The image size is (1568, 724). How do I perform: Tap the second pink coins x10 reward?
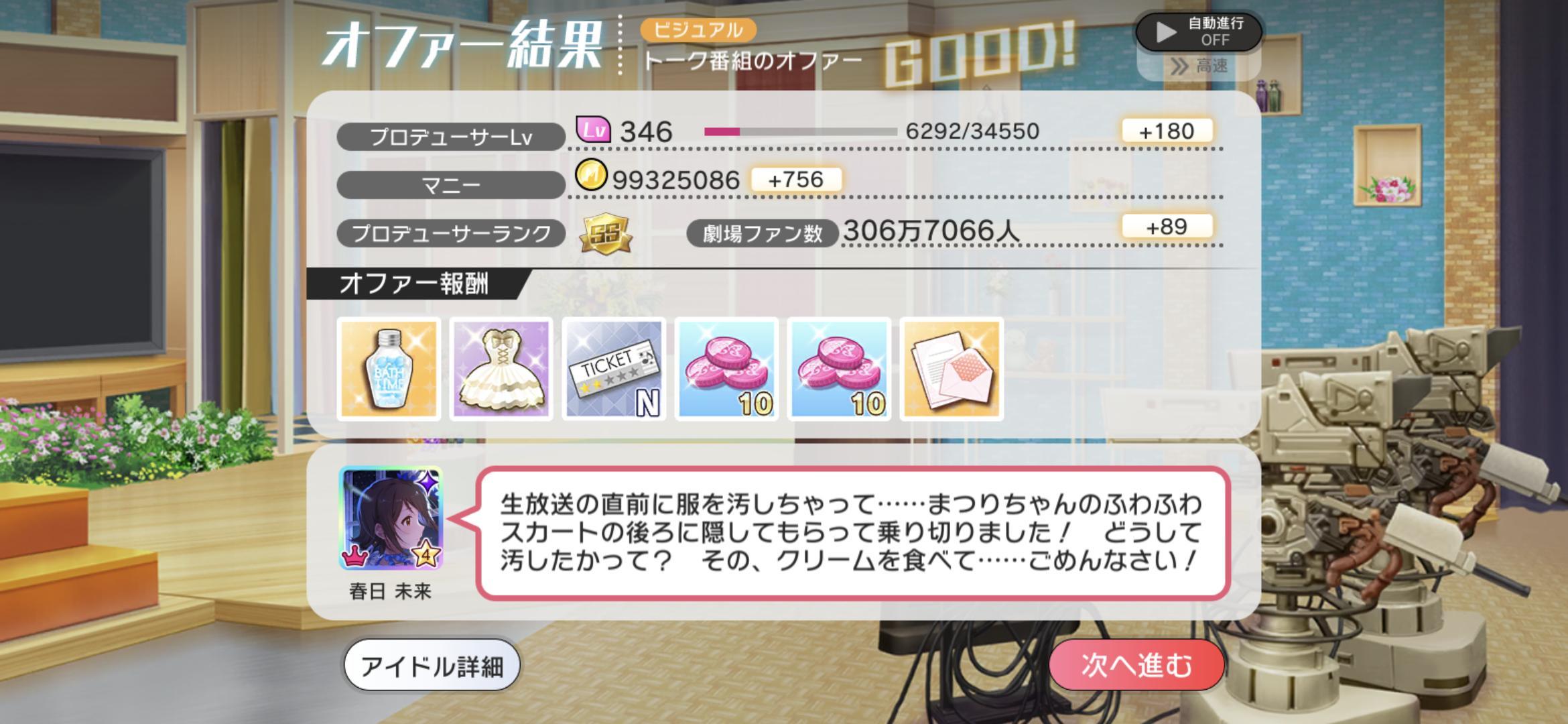tap(839, 369)
